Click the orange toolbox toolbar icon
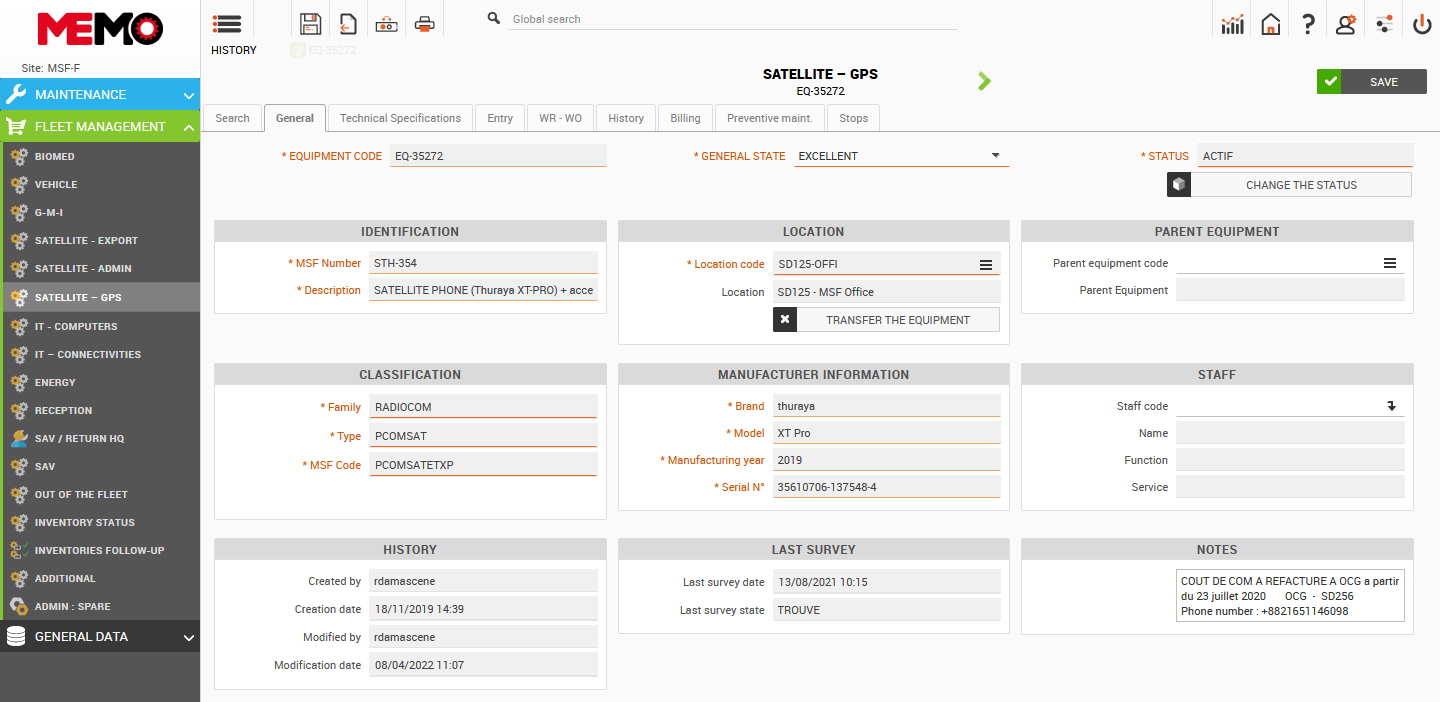The height and width of the screenshot is (702, 1440). tap(386, 25)
